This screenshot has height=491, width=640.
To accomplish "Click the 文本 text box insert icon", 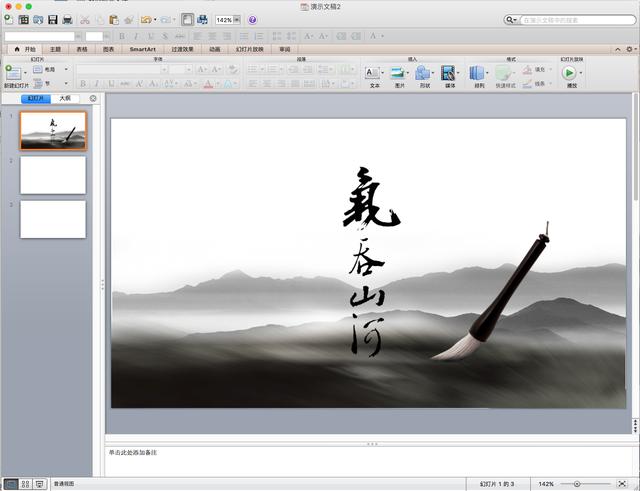I will [372, 73].
